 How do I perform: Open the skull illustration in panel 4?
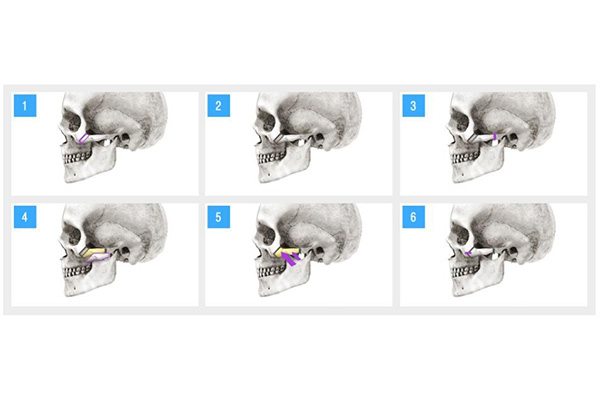click(x=114, y=250)
